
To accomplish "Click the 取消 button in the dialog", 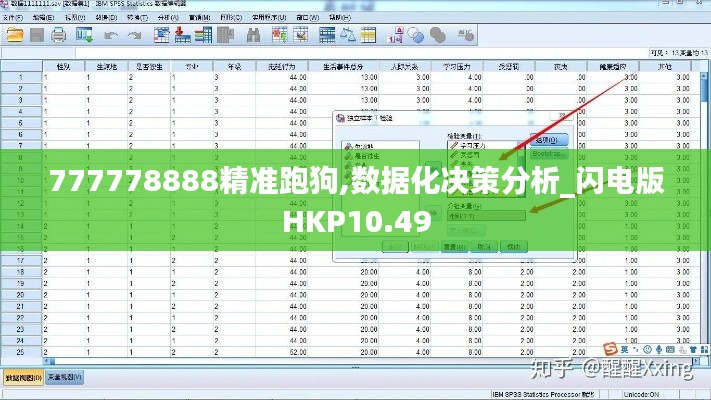I will point(484,247).
